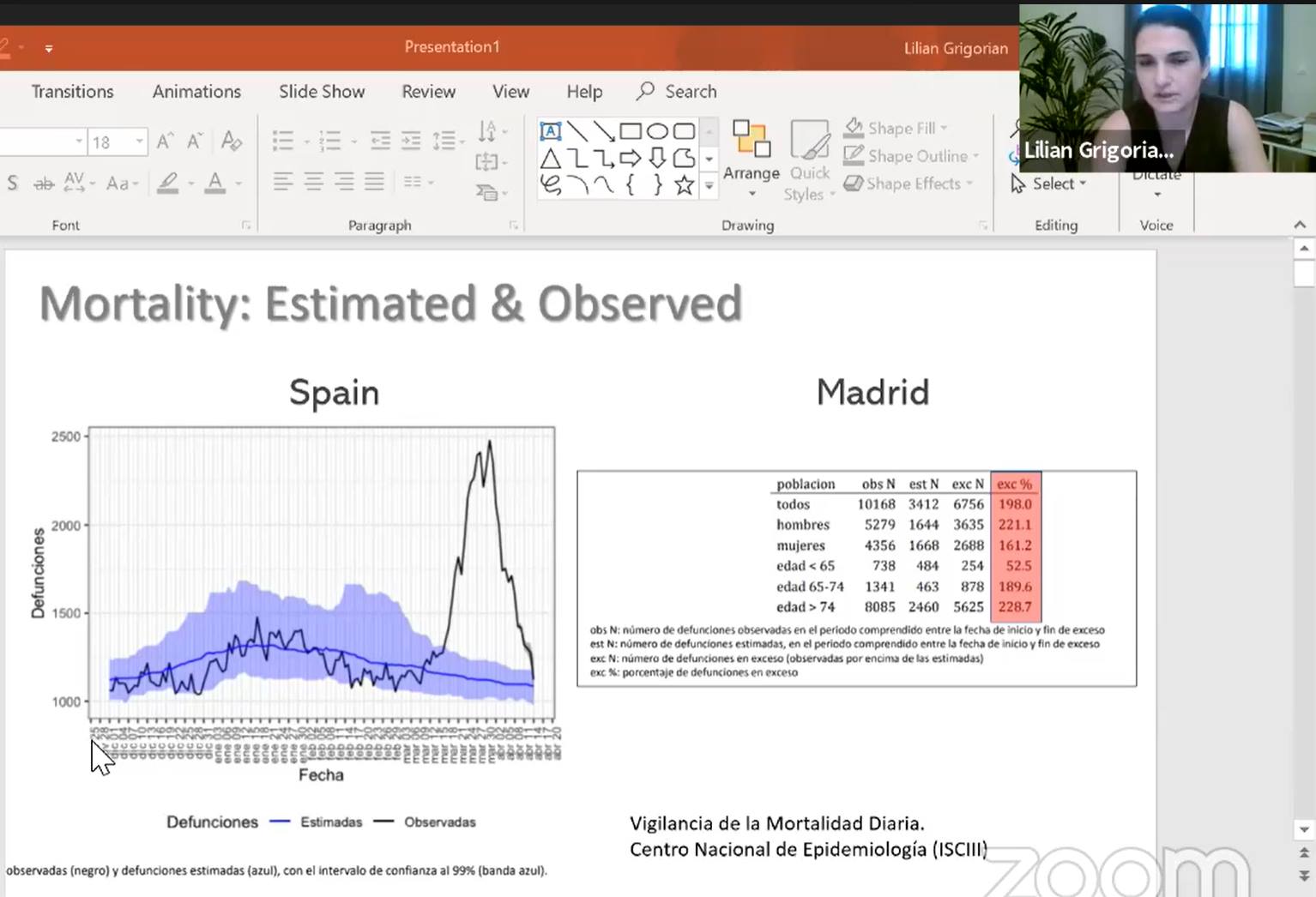The height and width of the screenshot is (897, 1316).
Task: Apply center text alignment
Action: [x=314, y=181]
